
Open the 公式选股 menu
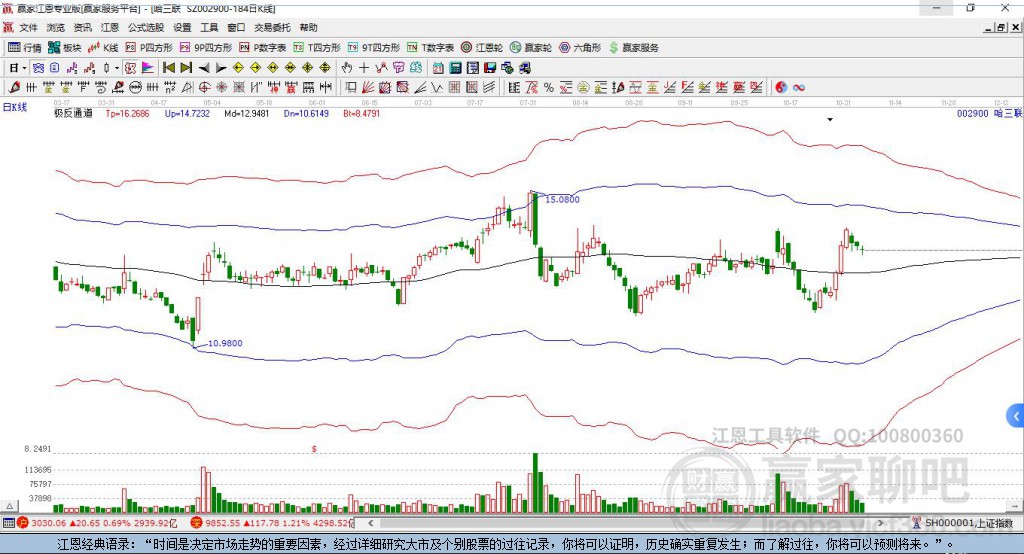[x=146, y=27]
